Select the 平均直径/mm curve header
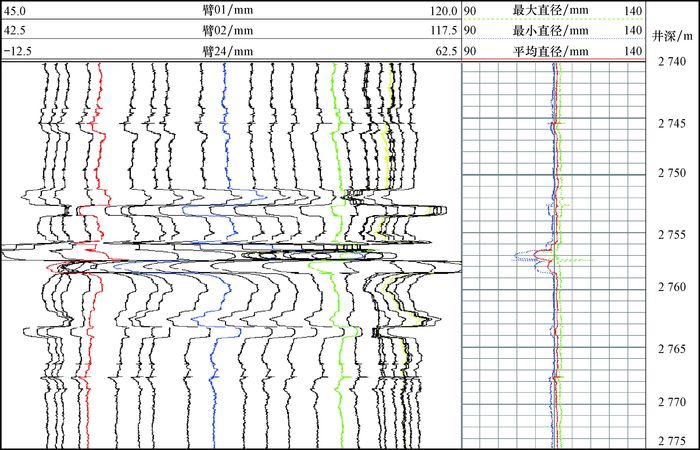700x450 pixels. pyautogui.click(x=549, y=50)
